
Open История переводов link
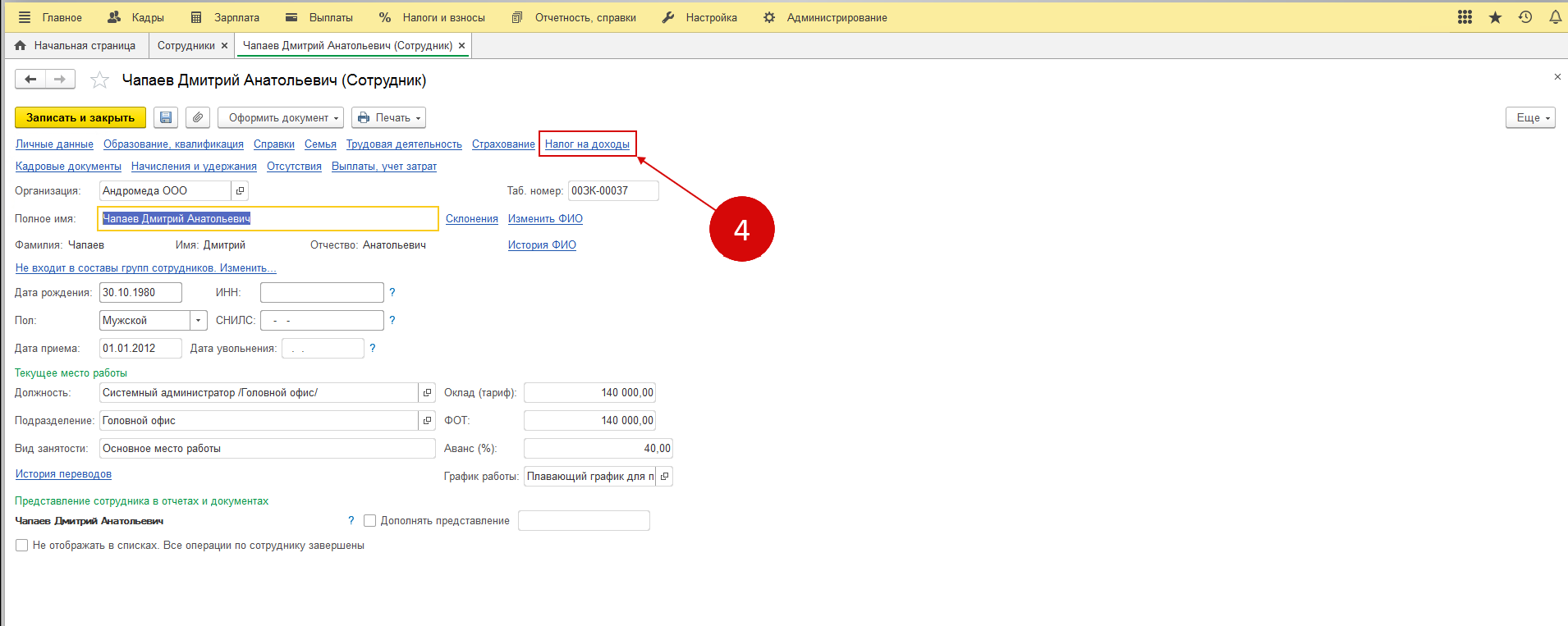pos(63,474)
